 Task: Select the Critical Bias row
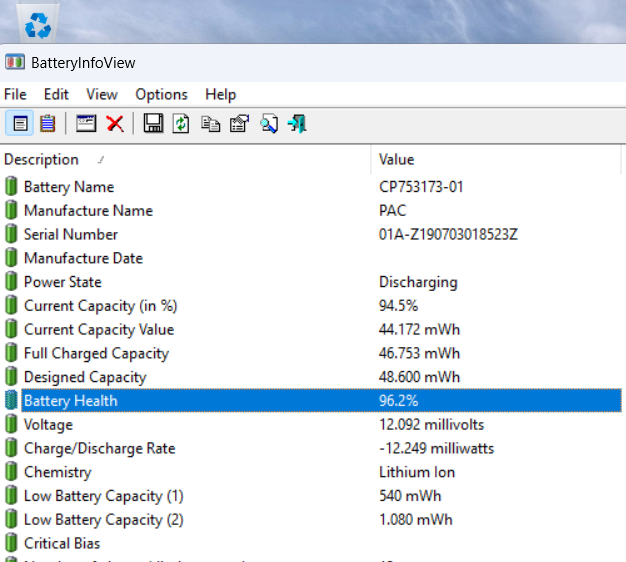313,543
